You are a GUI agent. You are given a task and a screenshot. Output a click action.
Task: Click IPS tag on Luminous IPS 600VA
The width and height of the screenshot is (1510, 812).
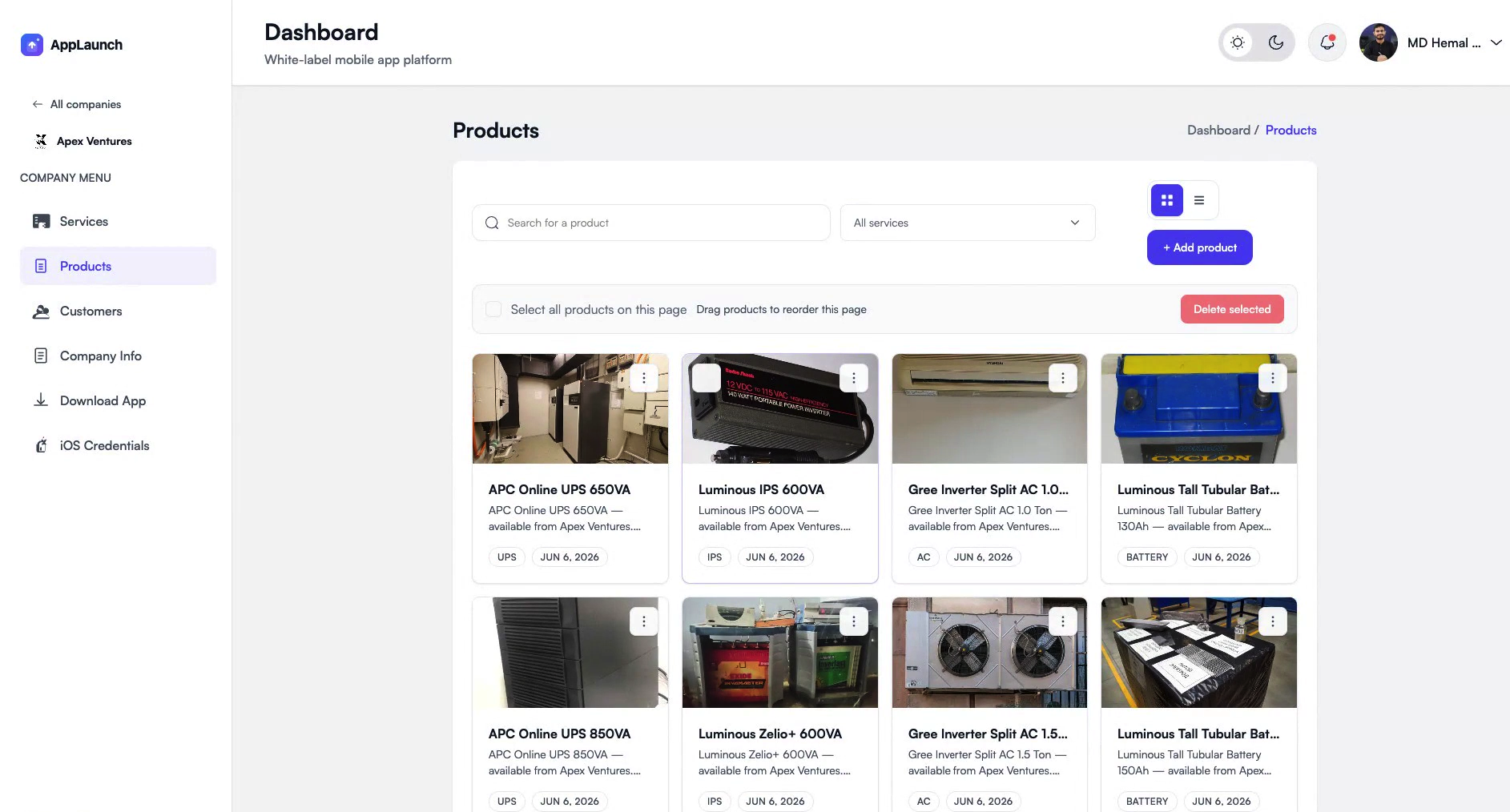point(715,557)
